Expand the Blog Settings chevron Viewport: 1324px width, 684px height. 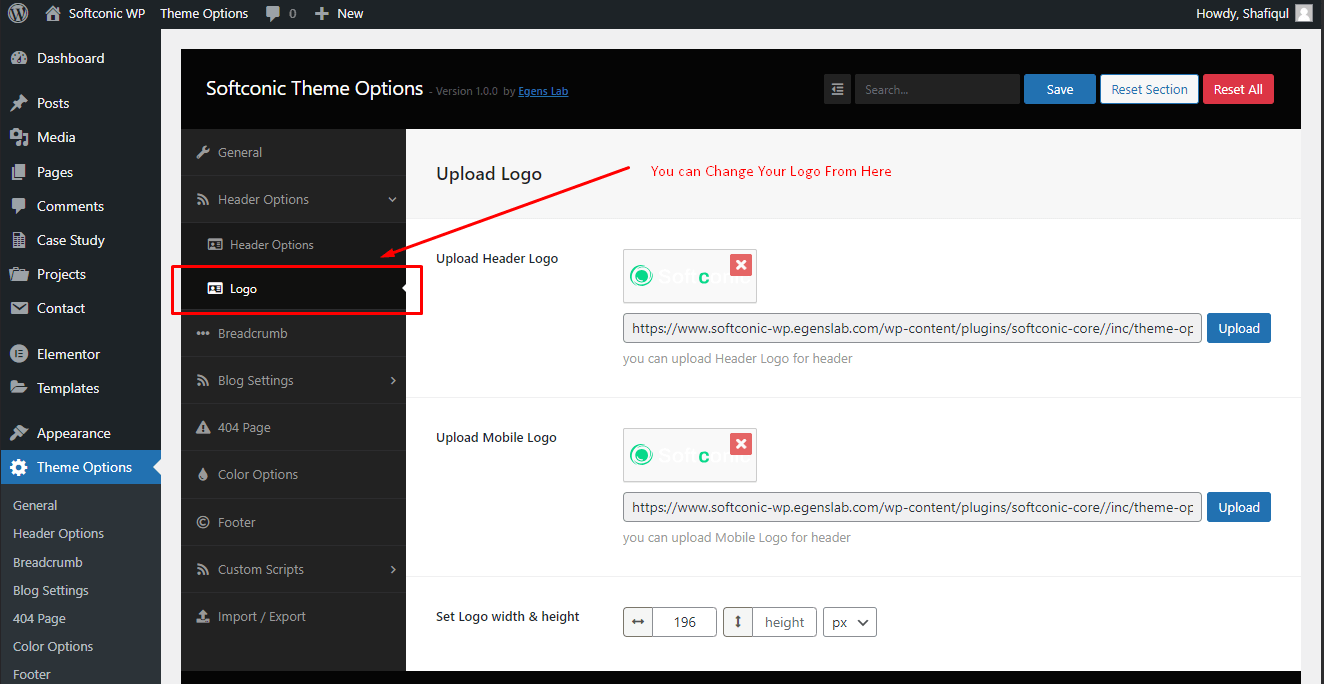tap(393, 380)
